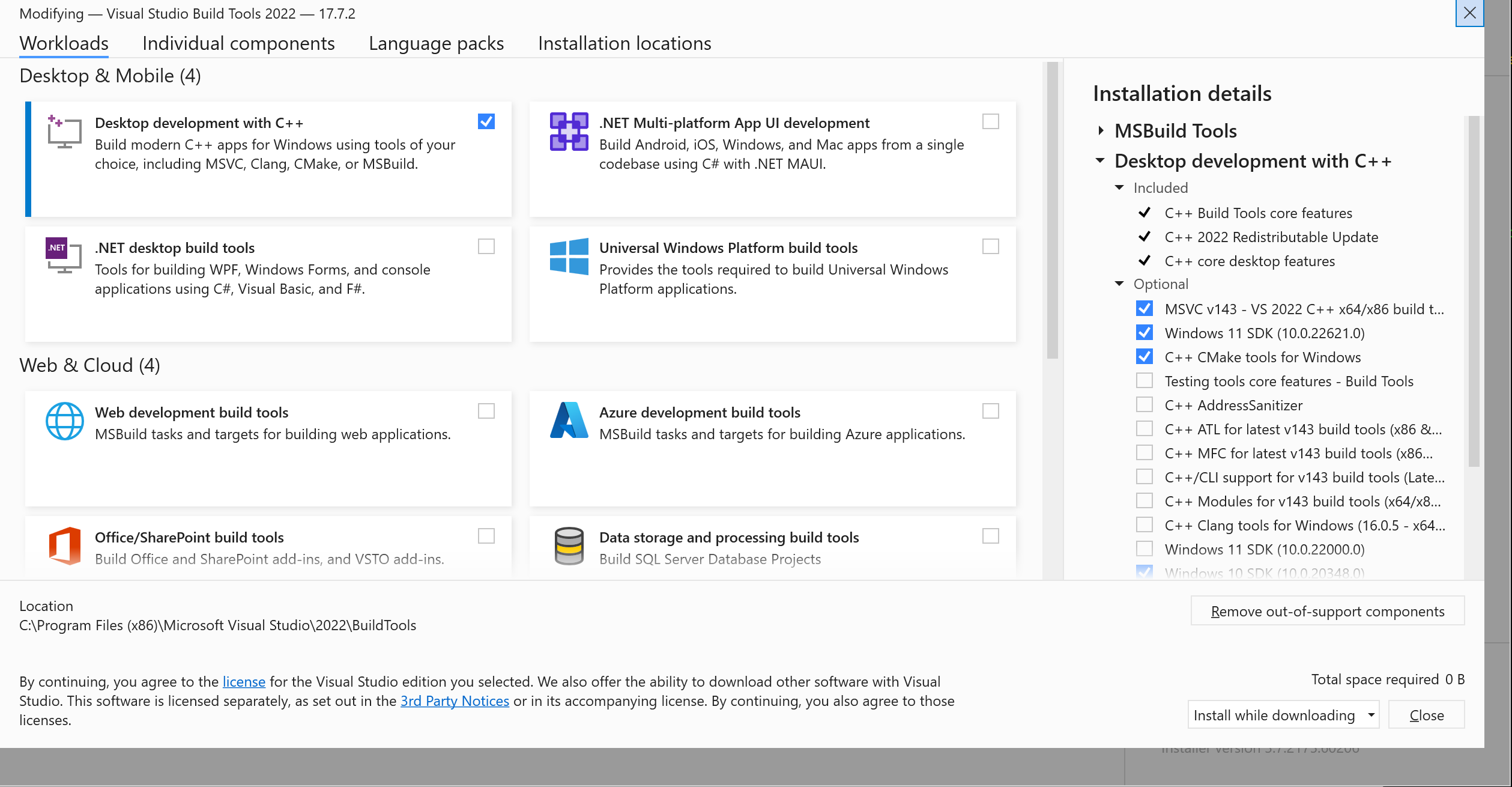This screenshot has width=1512, height=787.
Task: Click the Desktop development with C++ workload icon
Action: click(64, 132)
